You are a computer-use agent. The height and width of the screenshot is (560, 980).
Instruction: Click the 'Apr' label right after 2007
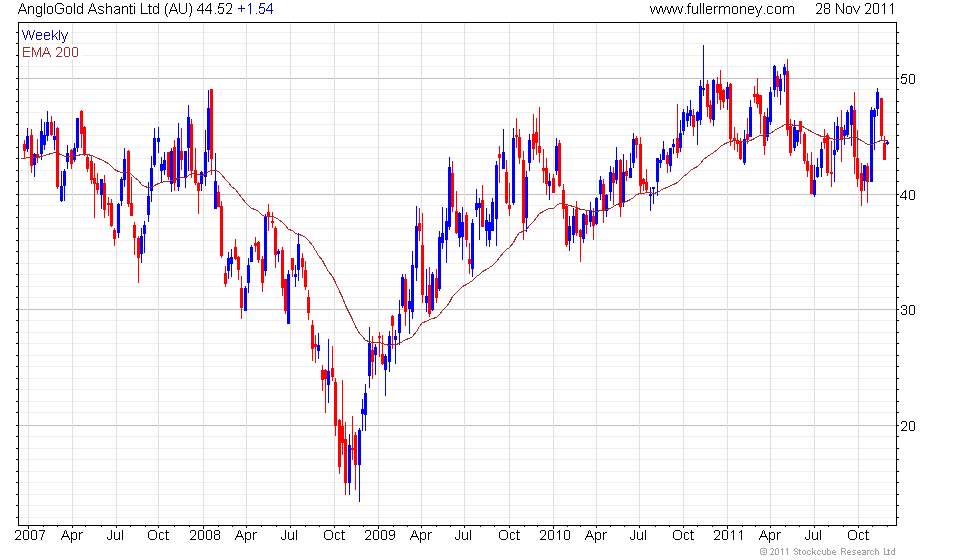pyautogui.click(x=72, y=536)
